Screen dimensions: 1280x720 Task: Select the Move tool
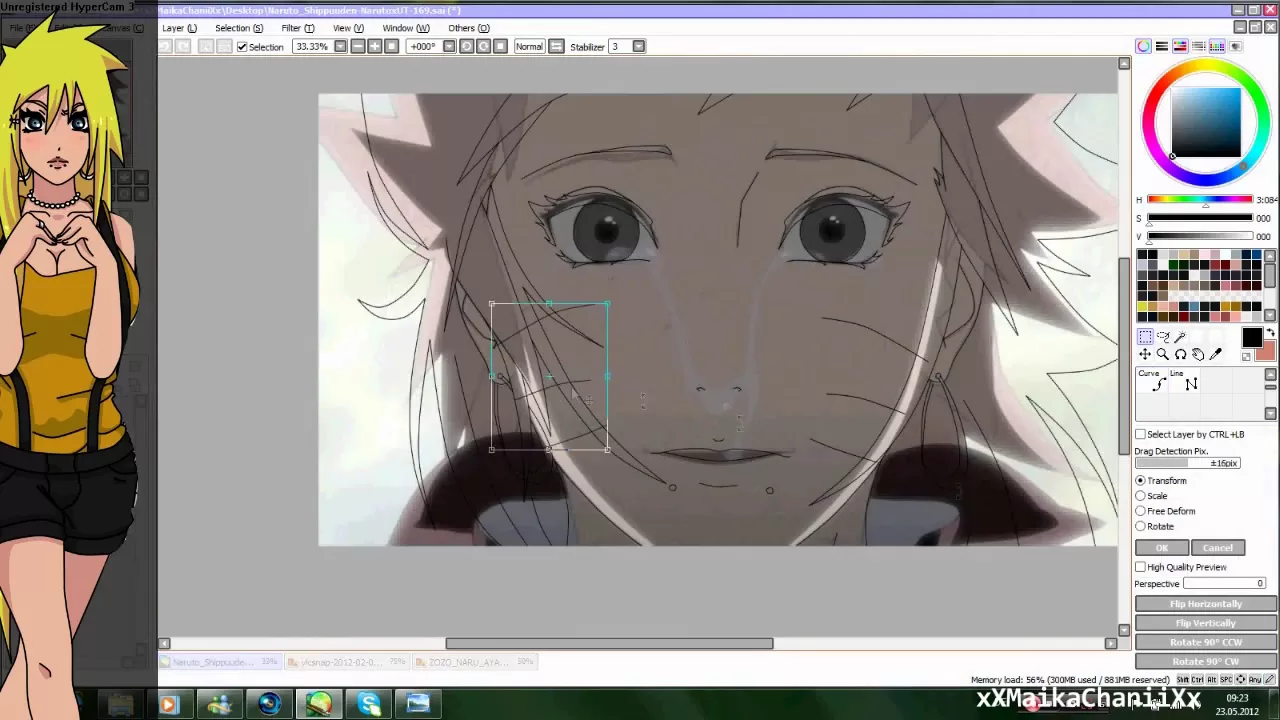click(1145, 354)
